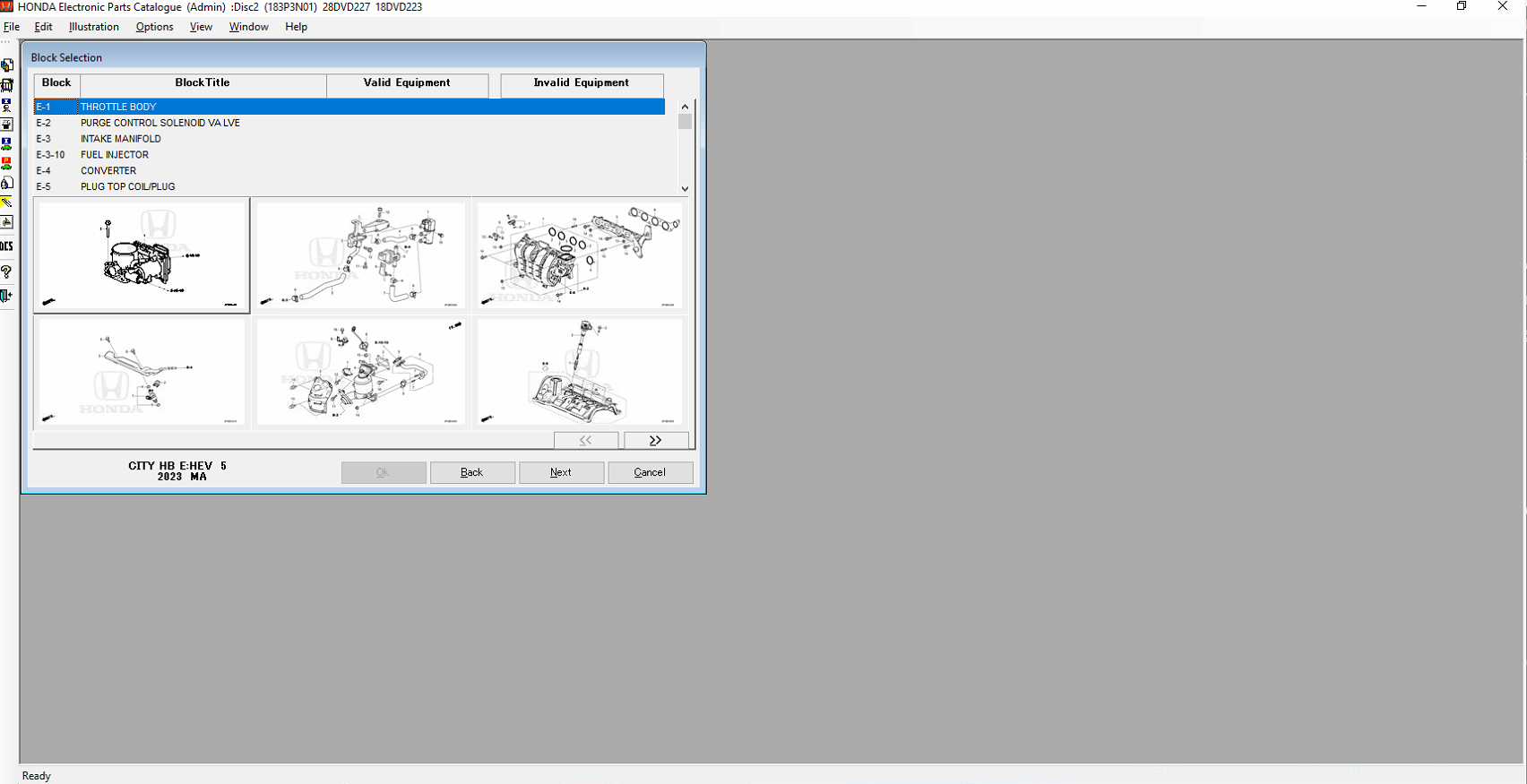
Task: Click the blue person icon in the sidebar
Action: tap(6, 105)
